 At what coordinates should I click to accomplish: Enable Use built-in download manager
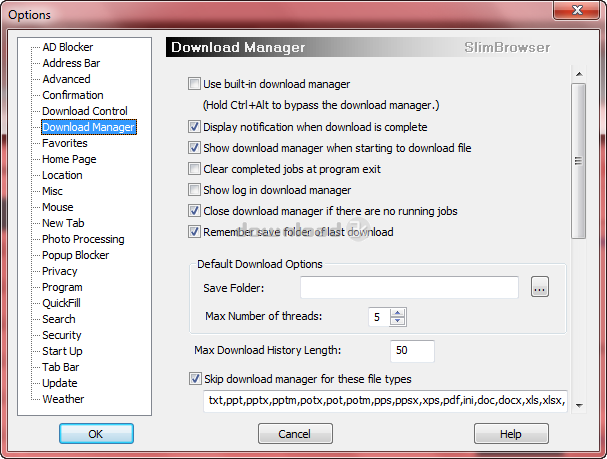[x=195, y=85]
